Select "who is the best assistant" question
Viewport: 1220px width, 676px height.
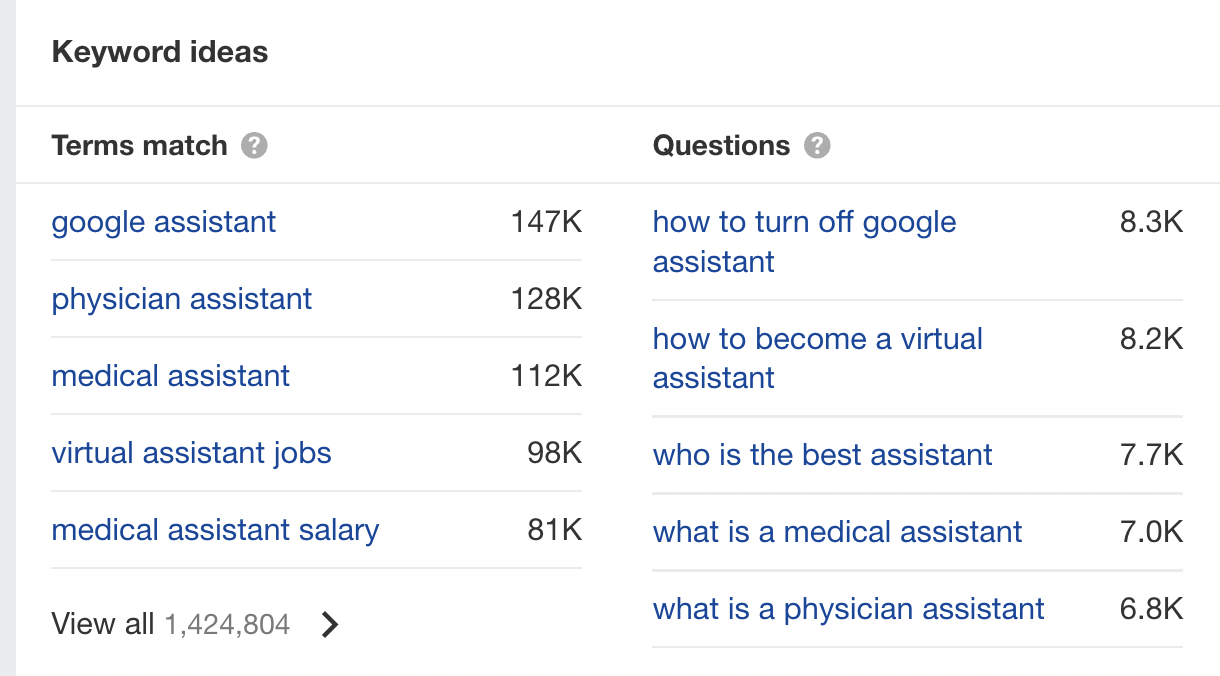coord(822,455)
